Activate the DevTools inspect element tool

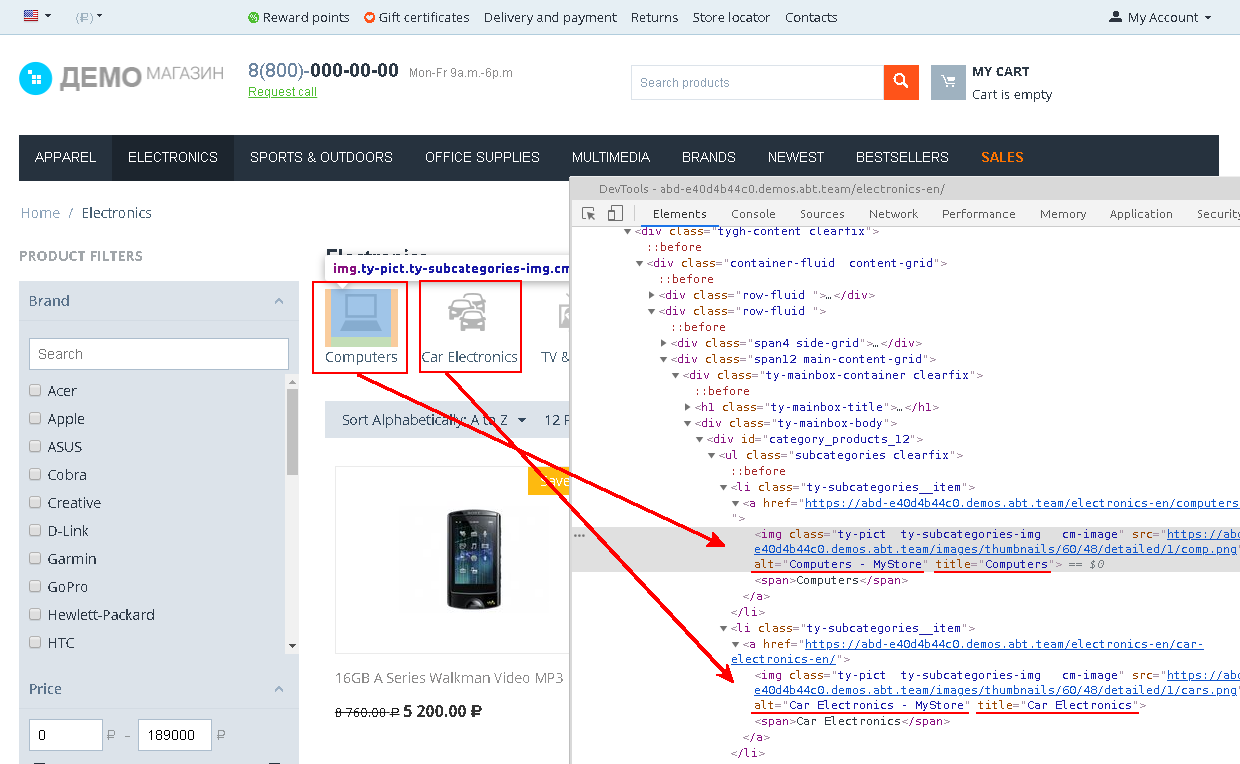(589, 214)
